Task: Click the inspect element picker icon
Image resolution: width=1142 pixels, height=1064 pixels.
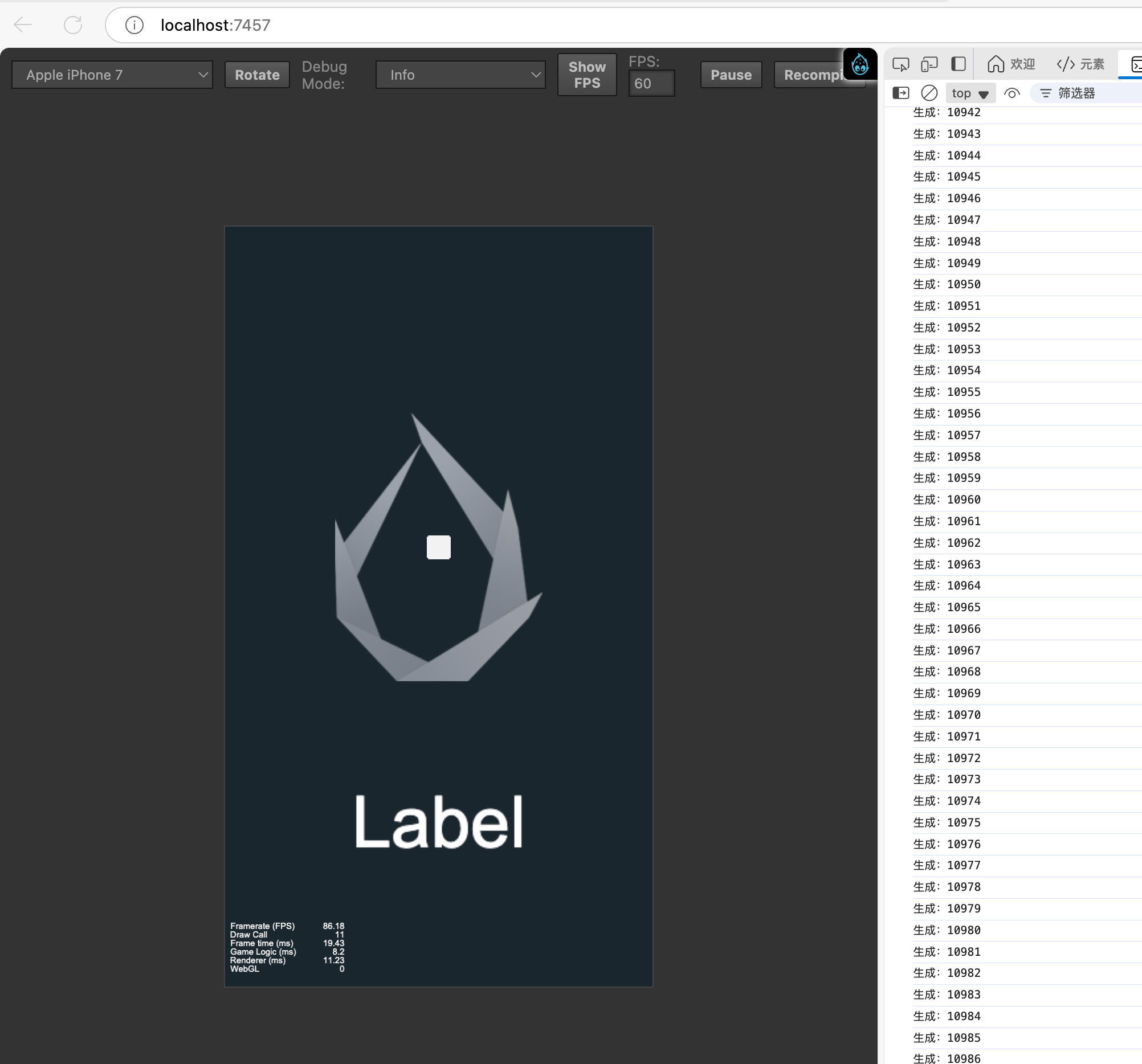Action: point(900,64)
